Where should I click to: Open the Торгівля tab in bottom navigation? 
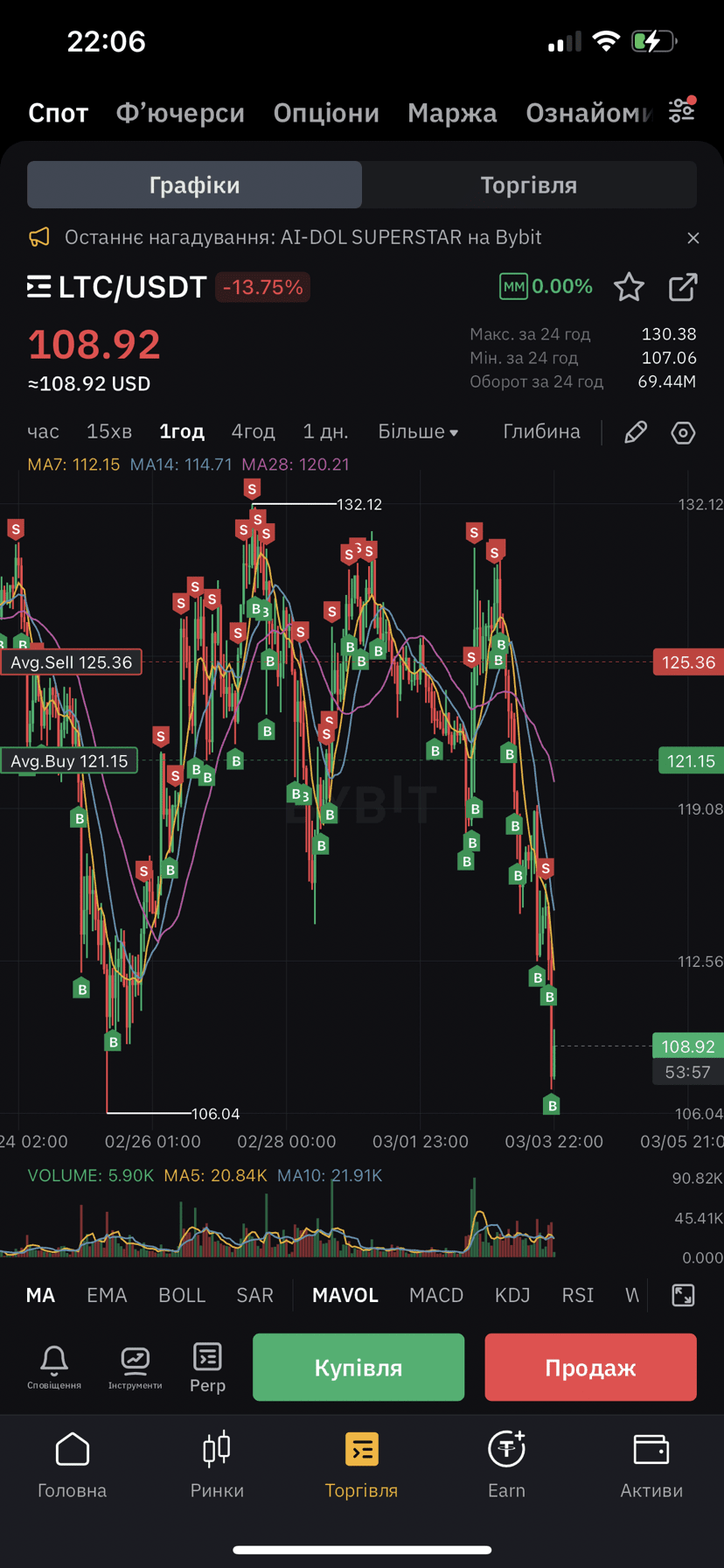[x=361, y=1466]
